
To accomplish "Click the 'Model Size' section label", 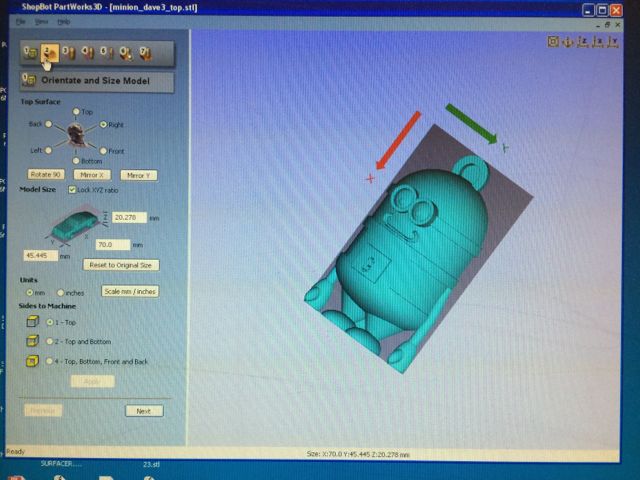I will click(x=38, y=189).
